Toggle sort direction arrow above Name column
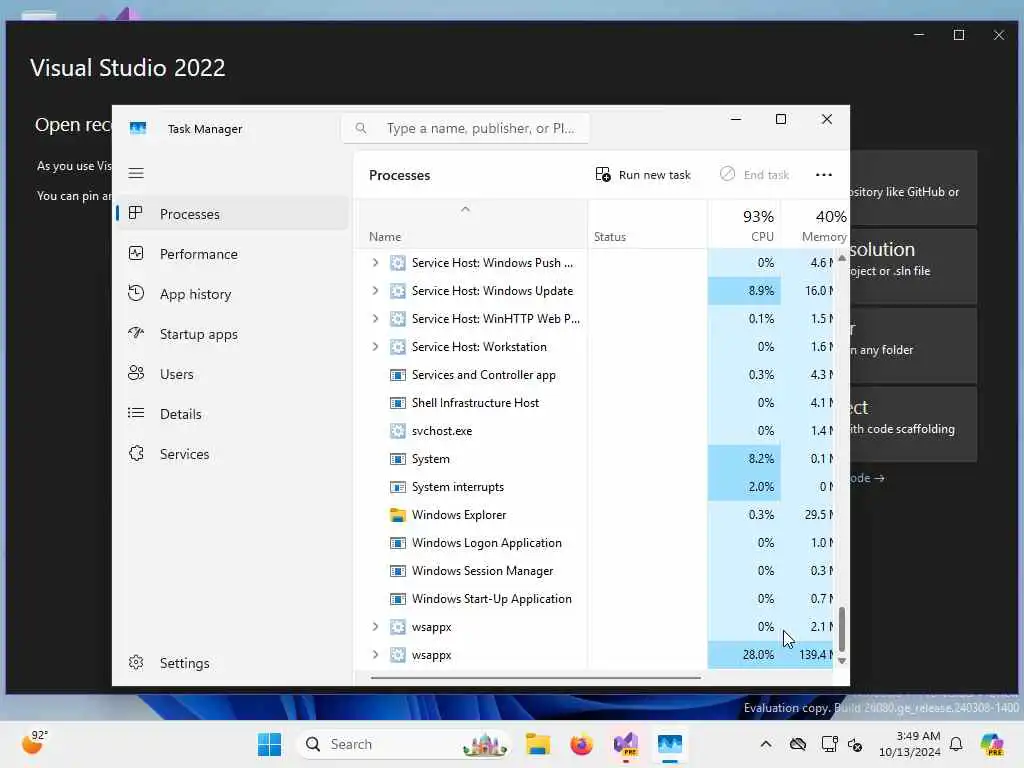 [x=465, y=209]
